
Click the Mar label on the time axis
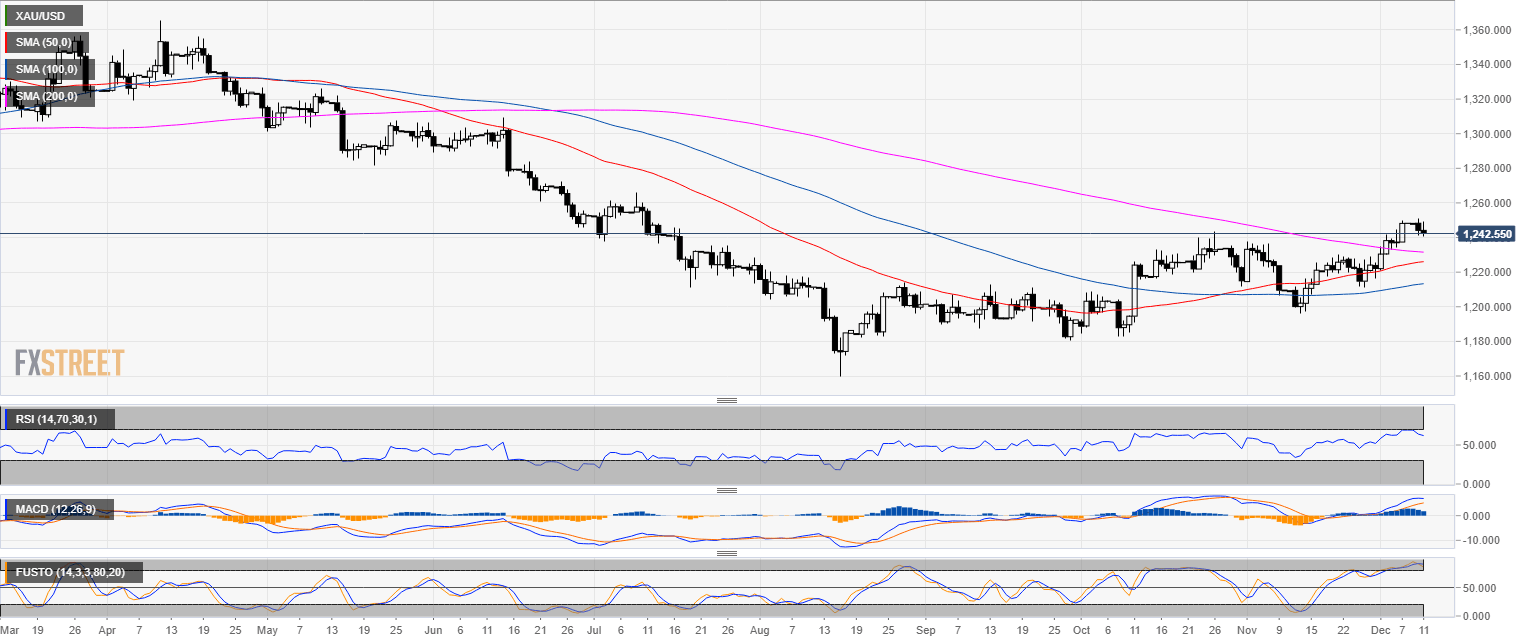click(x=10, y=632)
